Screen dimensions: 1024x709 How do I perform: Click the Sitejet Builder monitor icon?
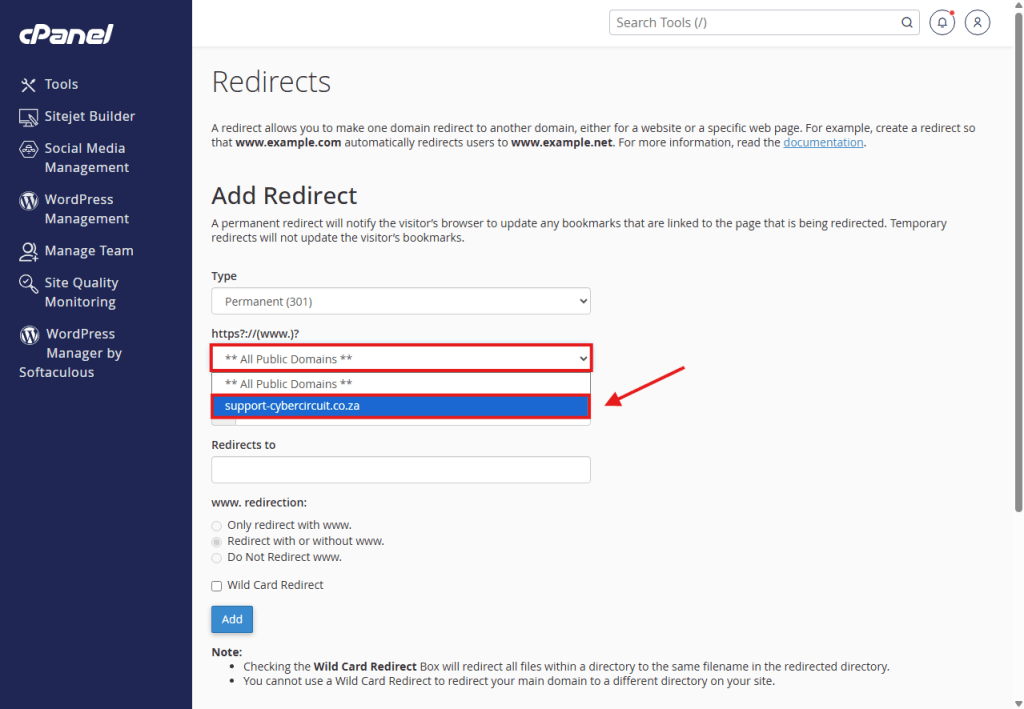(x=28, y=117)
